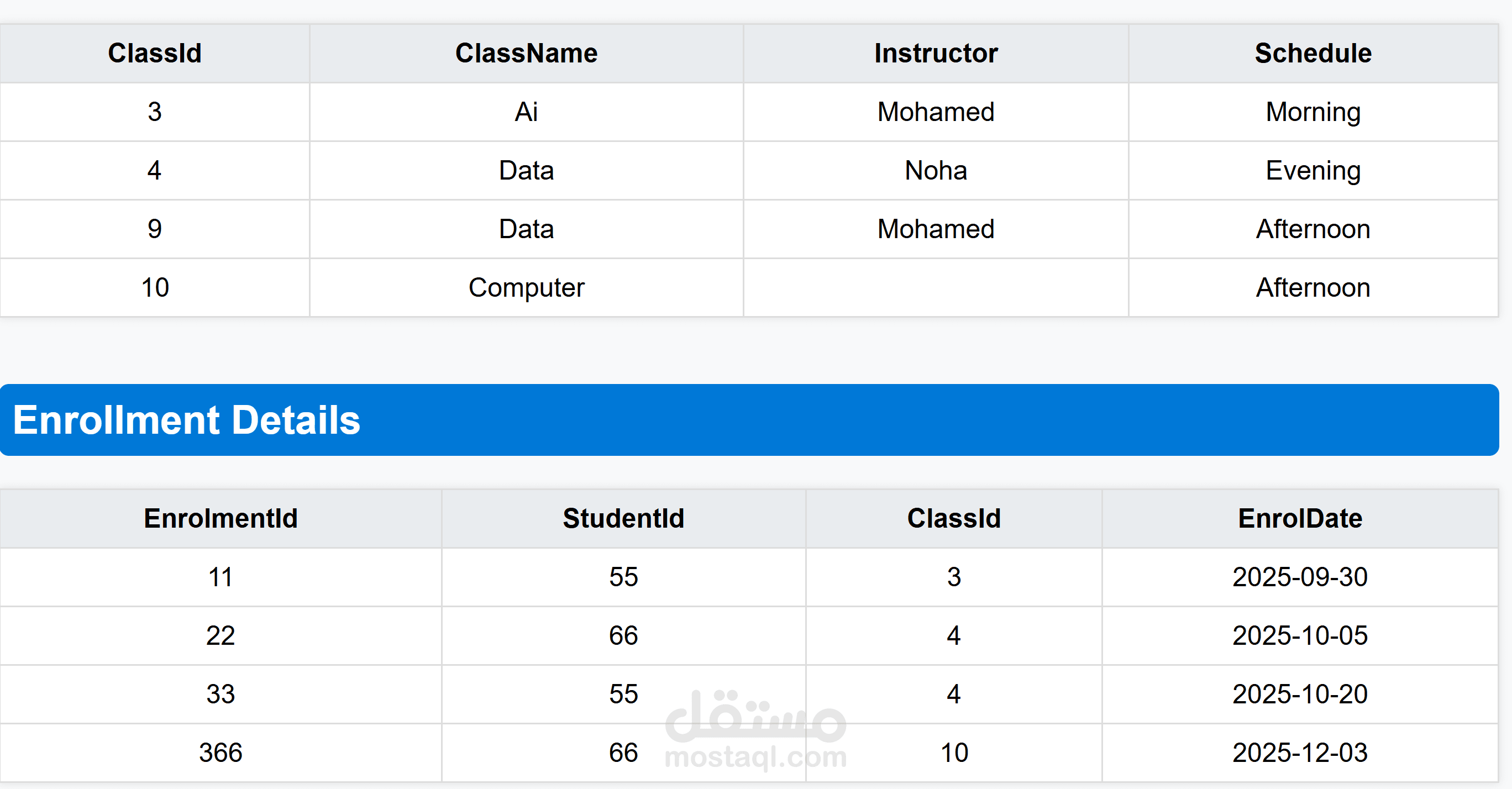This screenshot has height=789, width=1512.
Task: Click the mostaql.com watermark text
Action: [755, 758]
